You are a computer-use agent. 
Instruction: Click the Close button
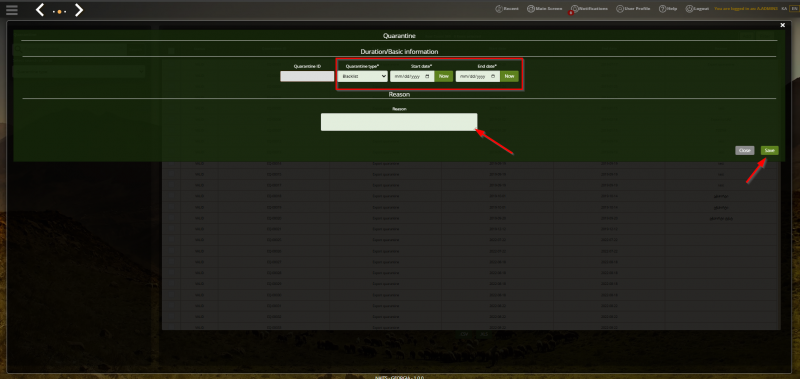click(745, 150)
